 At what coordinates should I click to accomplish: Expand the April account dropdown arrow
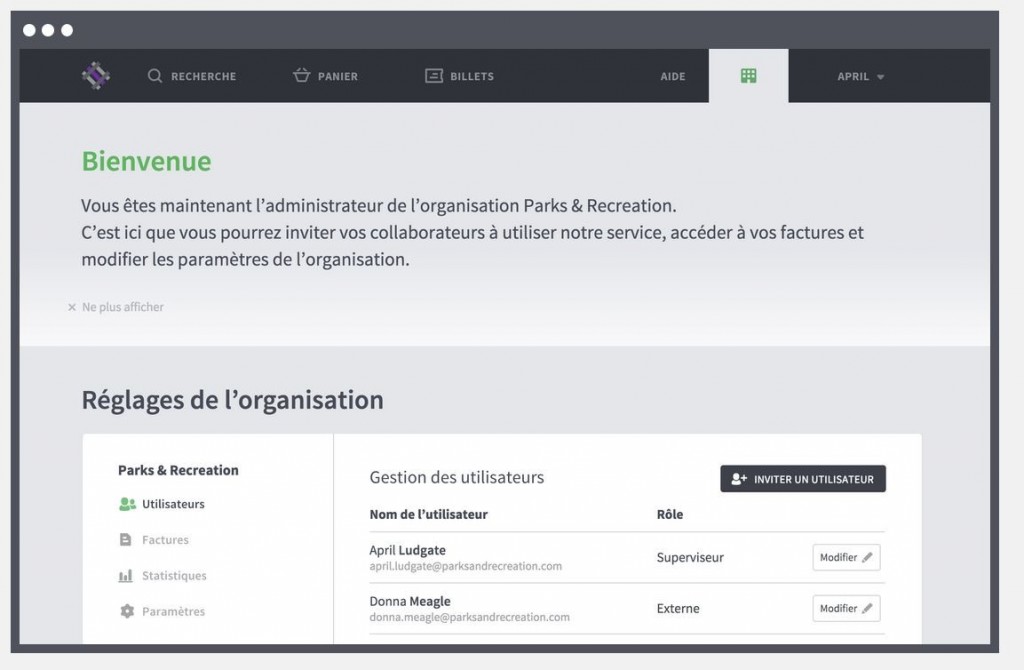click(880, 77)
